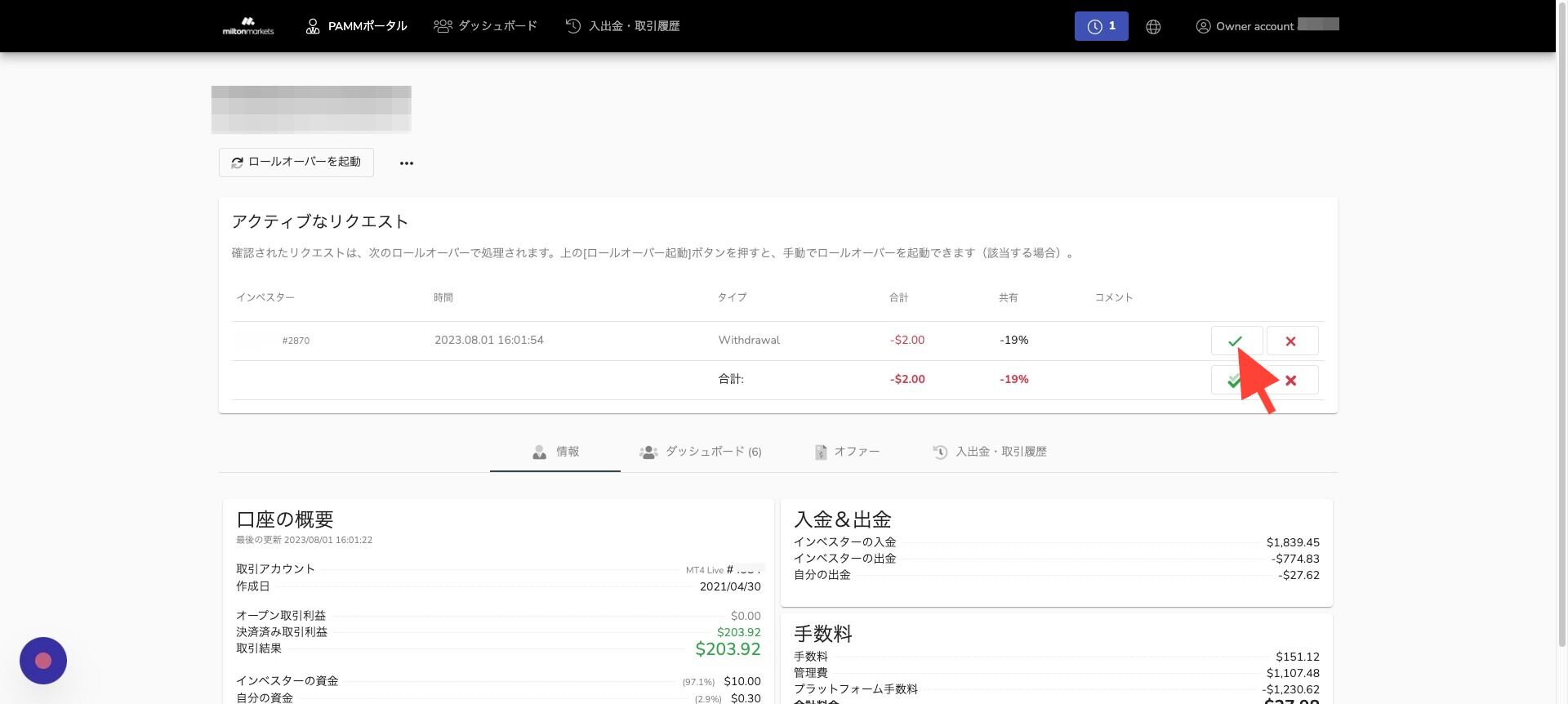Click the 手数料 value $151.12
The image size is (1568, 704).
click(x=1298, y=657)
